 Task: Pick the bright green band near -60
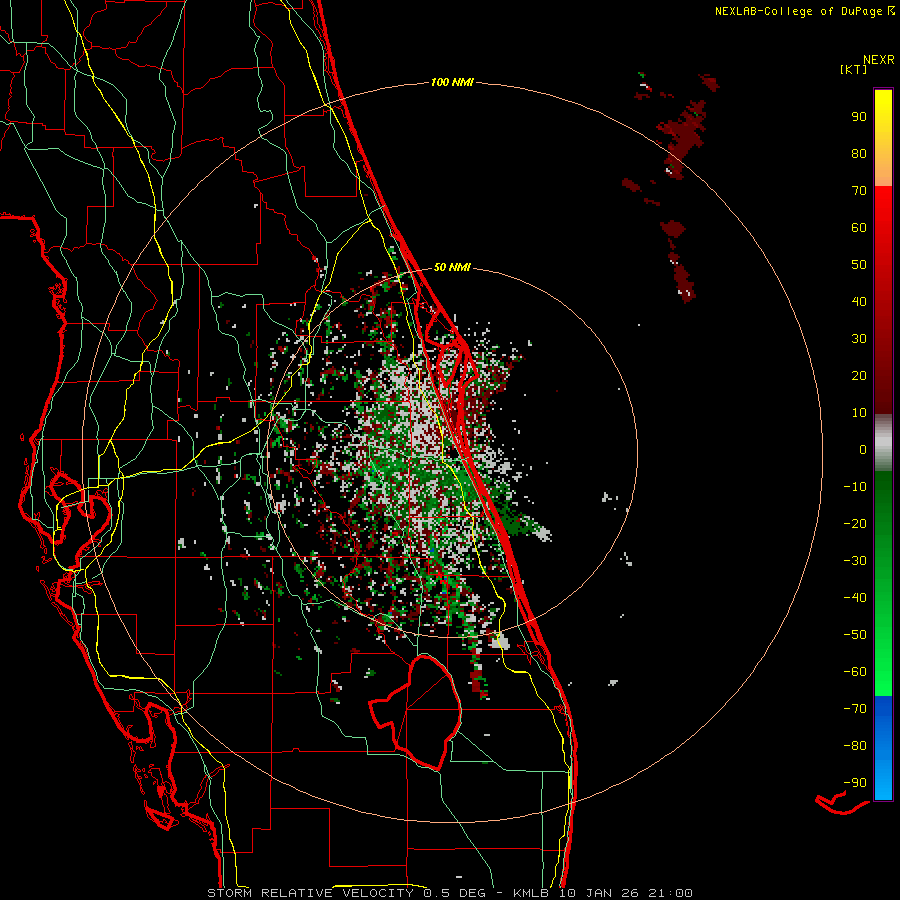883,672
